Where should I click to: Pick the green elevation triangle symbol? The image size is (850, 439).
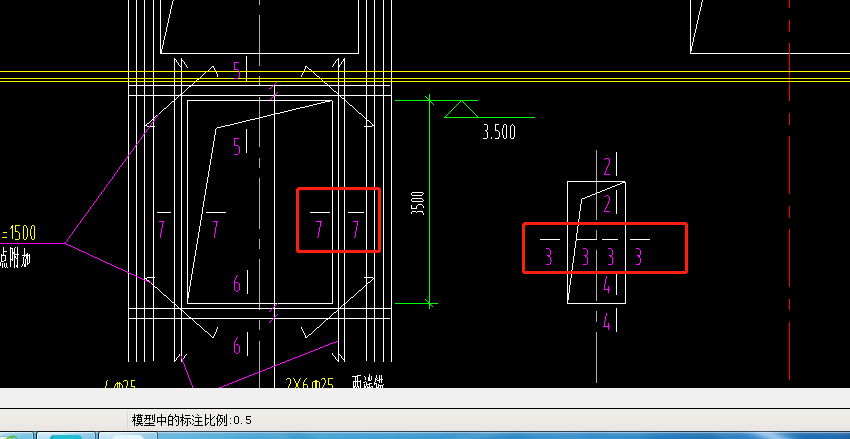point(461,109)
